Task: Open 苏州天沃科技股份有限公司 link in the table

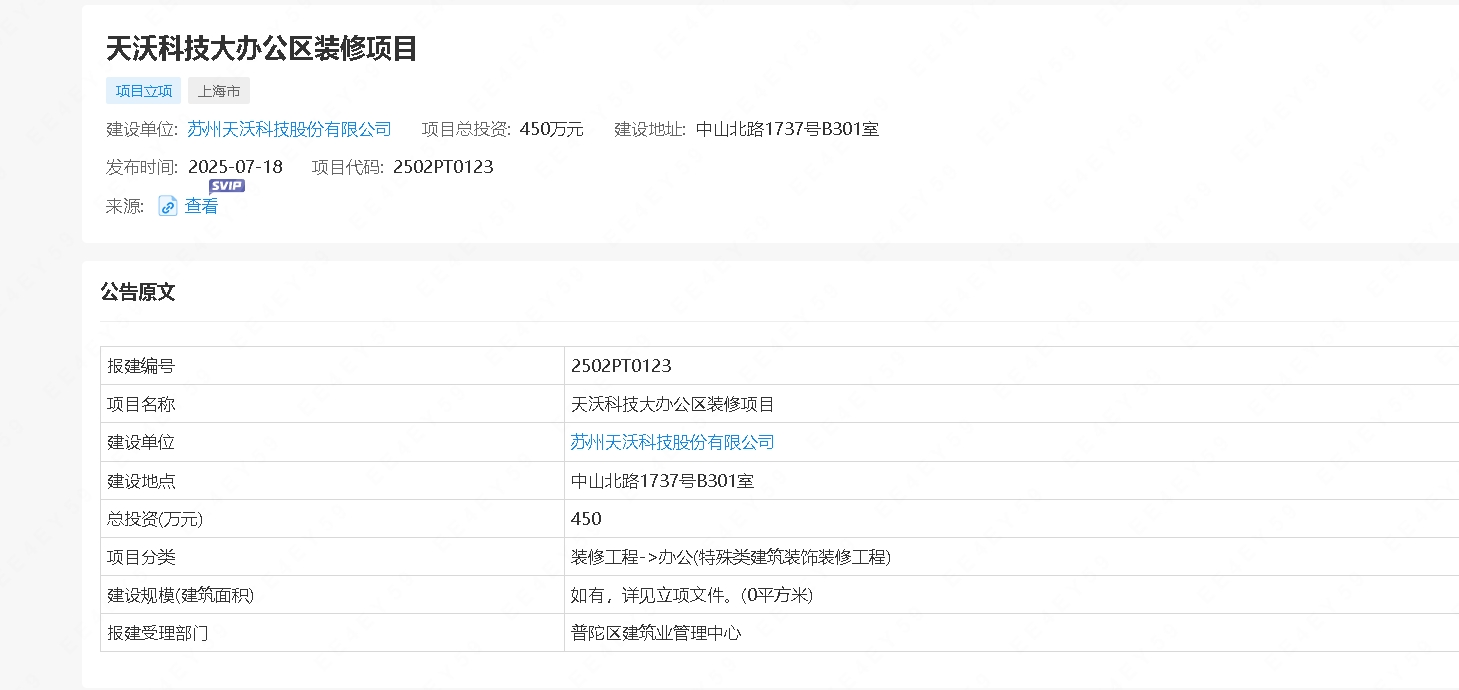Action: tap(672, 442)
